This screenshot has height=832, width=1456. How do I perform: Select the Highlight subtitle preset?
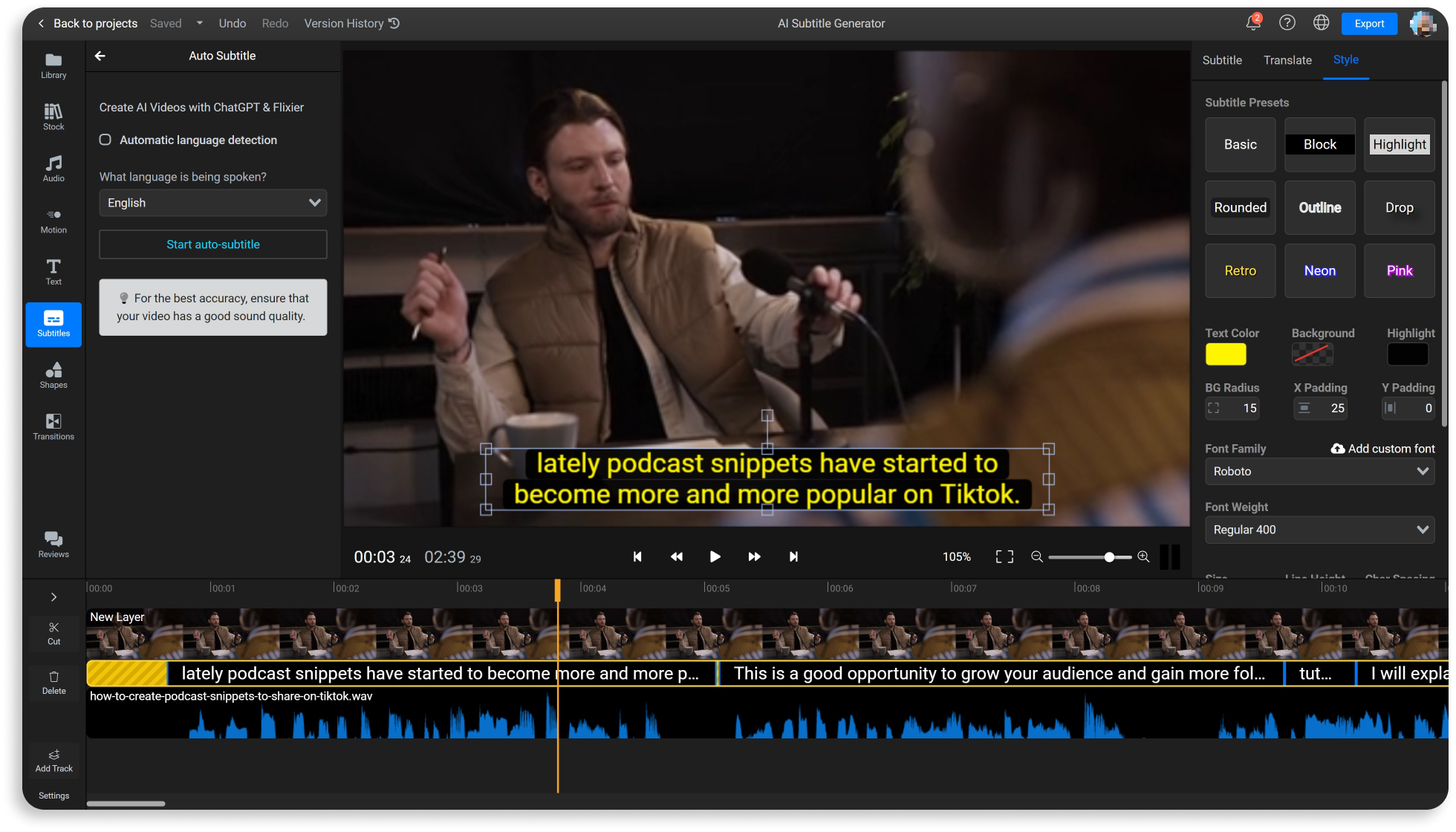pos(1398,143)
